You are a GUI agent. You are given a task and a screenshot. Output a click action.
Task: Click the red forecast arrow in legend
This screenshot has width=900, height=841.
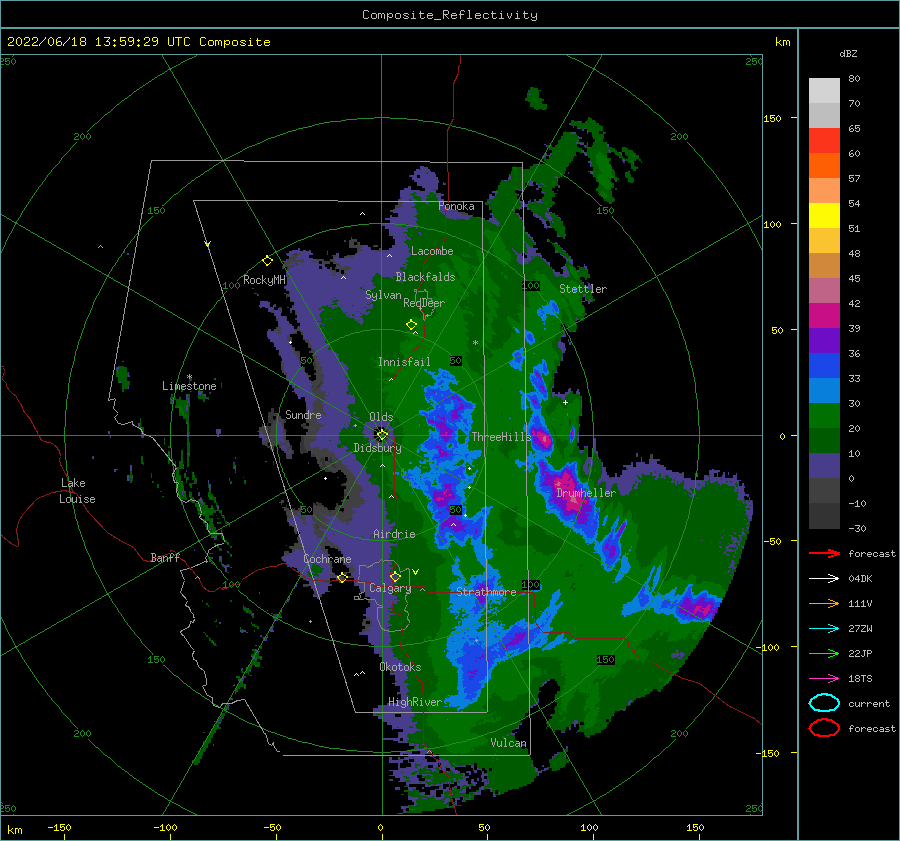[x=824, y=553]
